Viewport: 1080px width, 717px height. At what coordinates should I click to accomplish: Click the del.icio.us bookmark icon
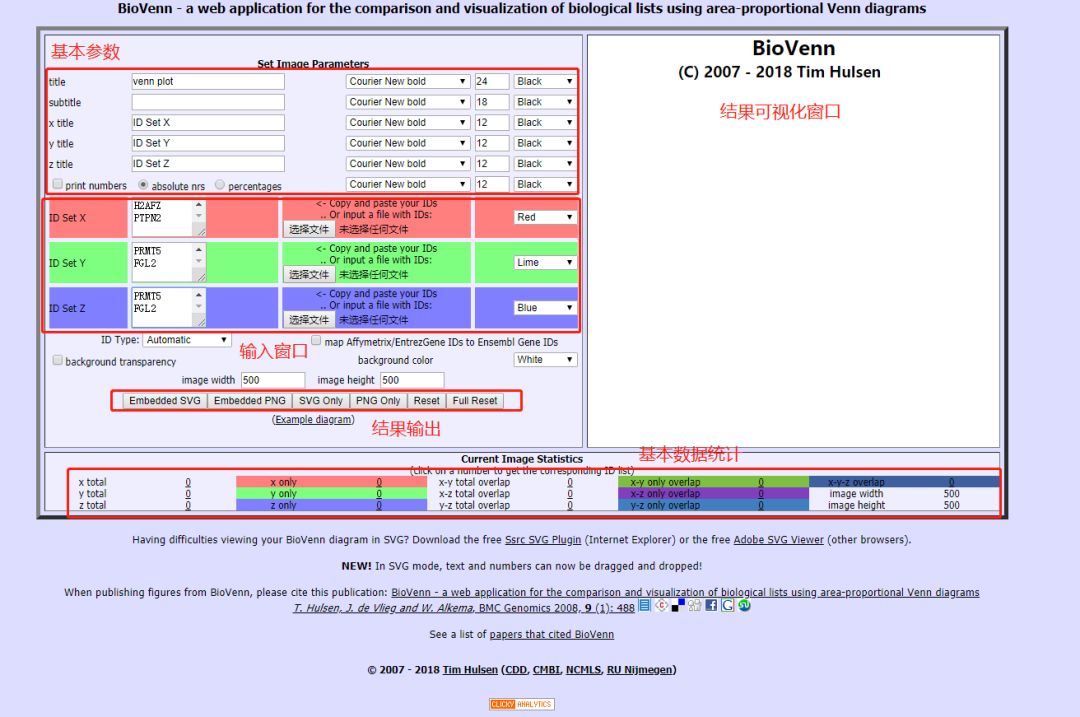[x=678, y=605]
